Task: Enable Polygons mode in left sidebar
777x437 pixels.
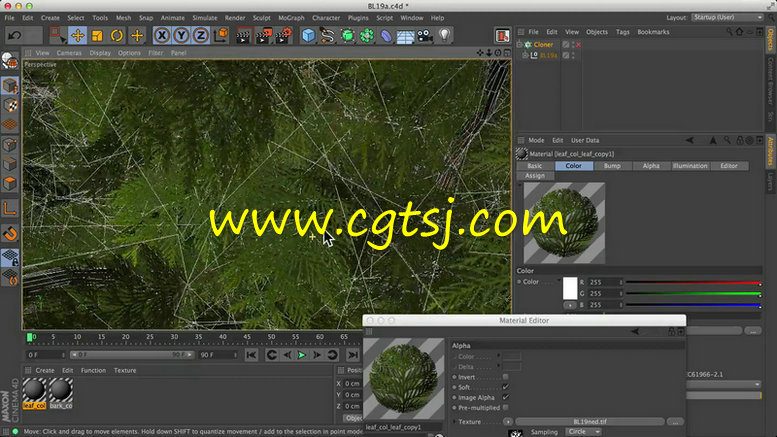Action: (x=9, y=183)
